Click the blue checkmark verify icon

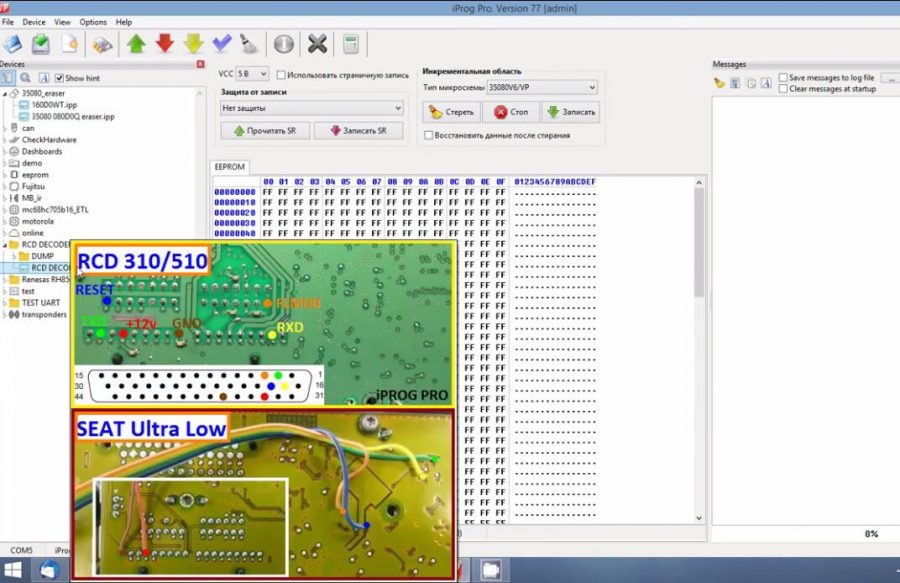click(x=222, y=44)
